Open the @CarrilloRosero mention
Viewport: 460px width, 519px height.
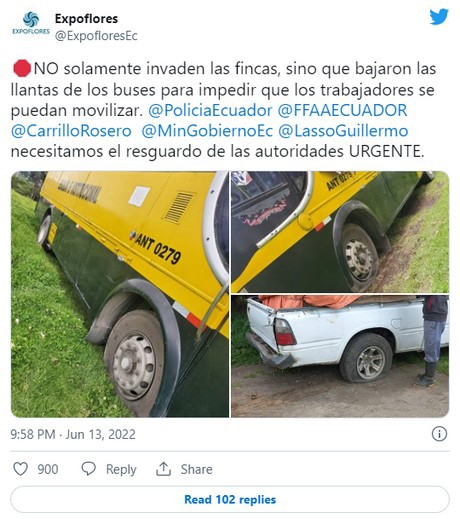(71, 131)
